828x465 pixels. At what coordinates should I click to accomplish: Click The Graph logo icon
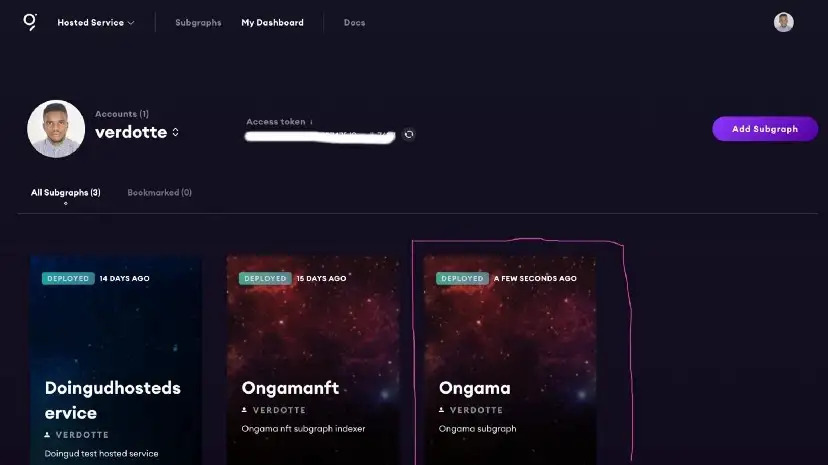30,22
